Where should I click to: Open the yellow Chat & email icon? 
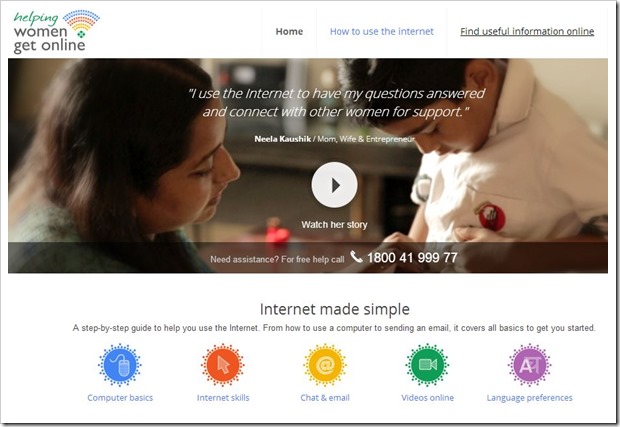click(x=325, y=365)
